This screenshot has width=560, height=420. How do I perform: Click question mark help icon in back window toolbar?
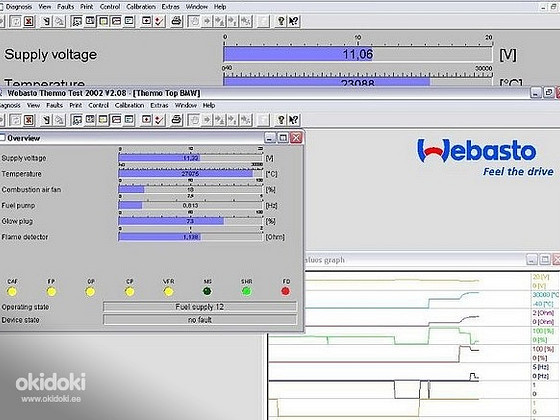(x=281, y=21)
